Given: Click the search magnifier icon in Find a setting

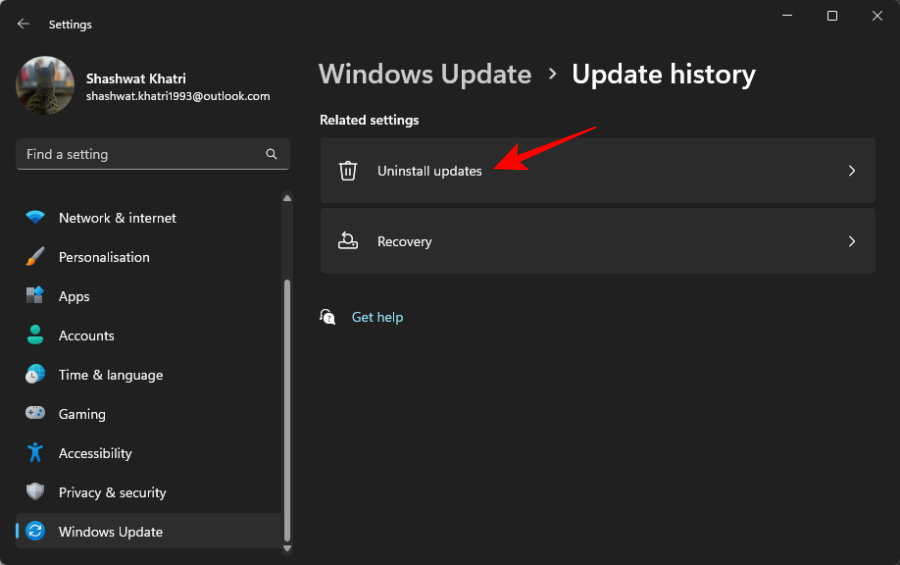Looking at the screenshot, I should pyautogui.click(x=271, y=155).
